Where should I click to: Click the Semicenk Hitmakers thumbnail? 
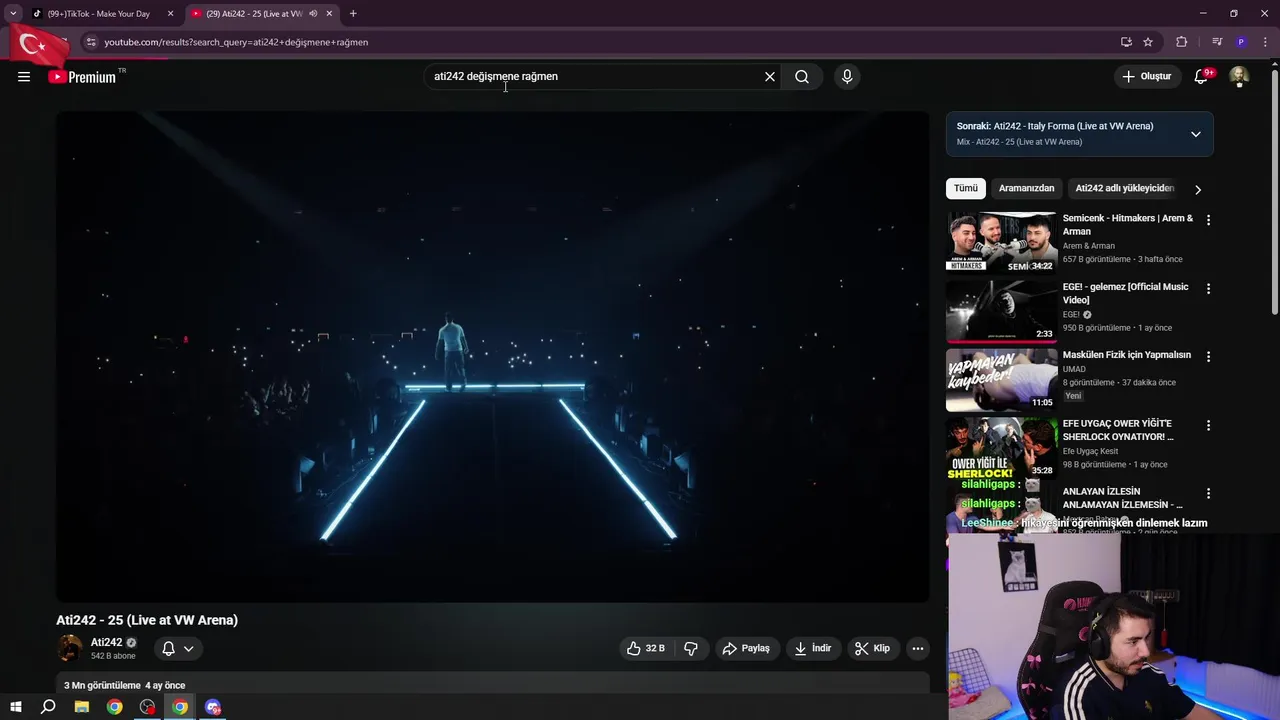[1001, 242]
